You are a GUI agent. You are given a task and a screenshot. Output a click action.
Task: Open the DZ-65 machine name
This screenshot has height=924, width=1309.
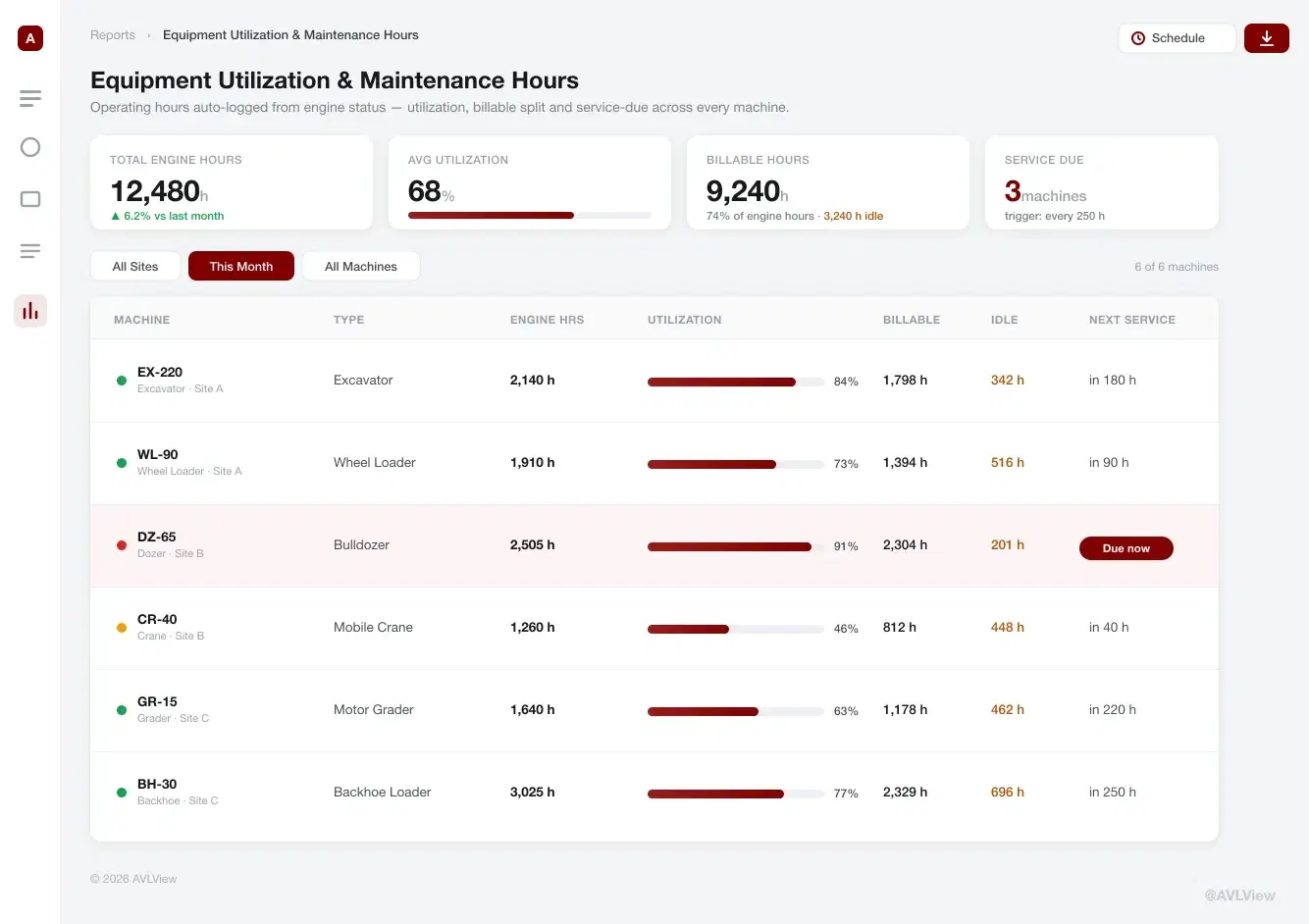(157, 537)
